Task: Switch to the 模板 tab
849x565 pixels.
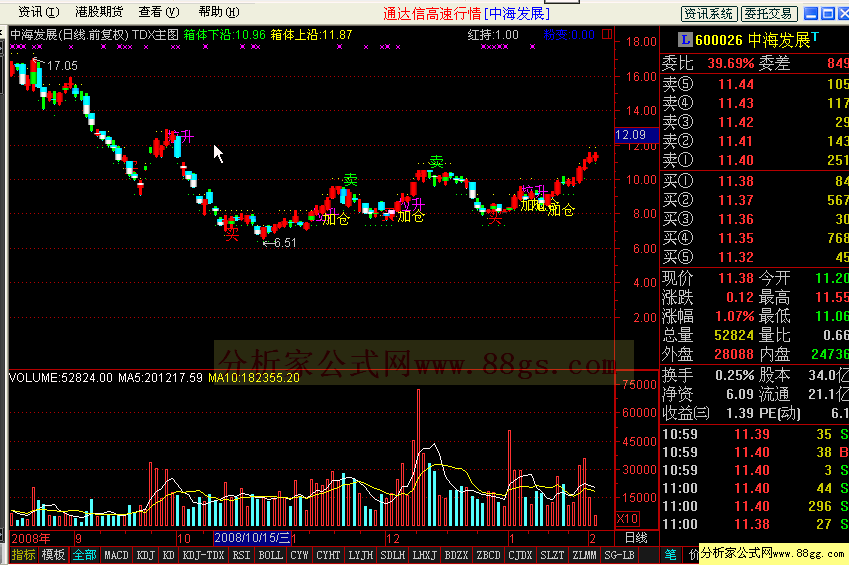Action: tap(53, 555)
